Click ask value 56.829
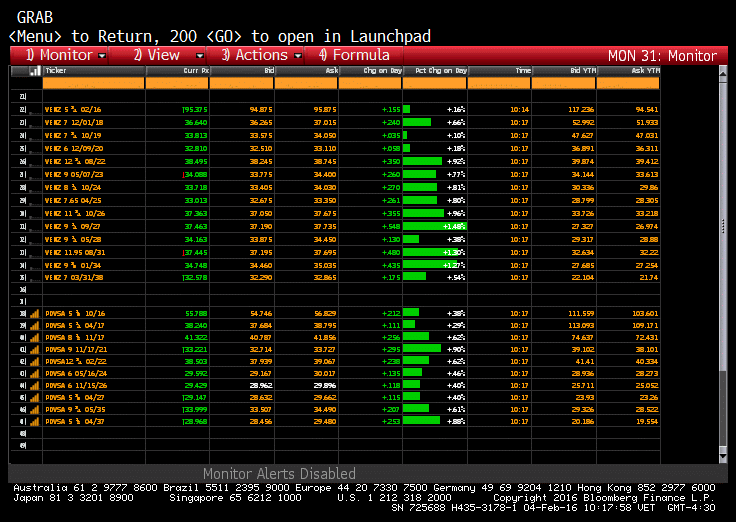 325,314
